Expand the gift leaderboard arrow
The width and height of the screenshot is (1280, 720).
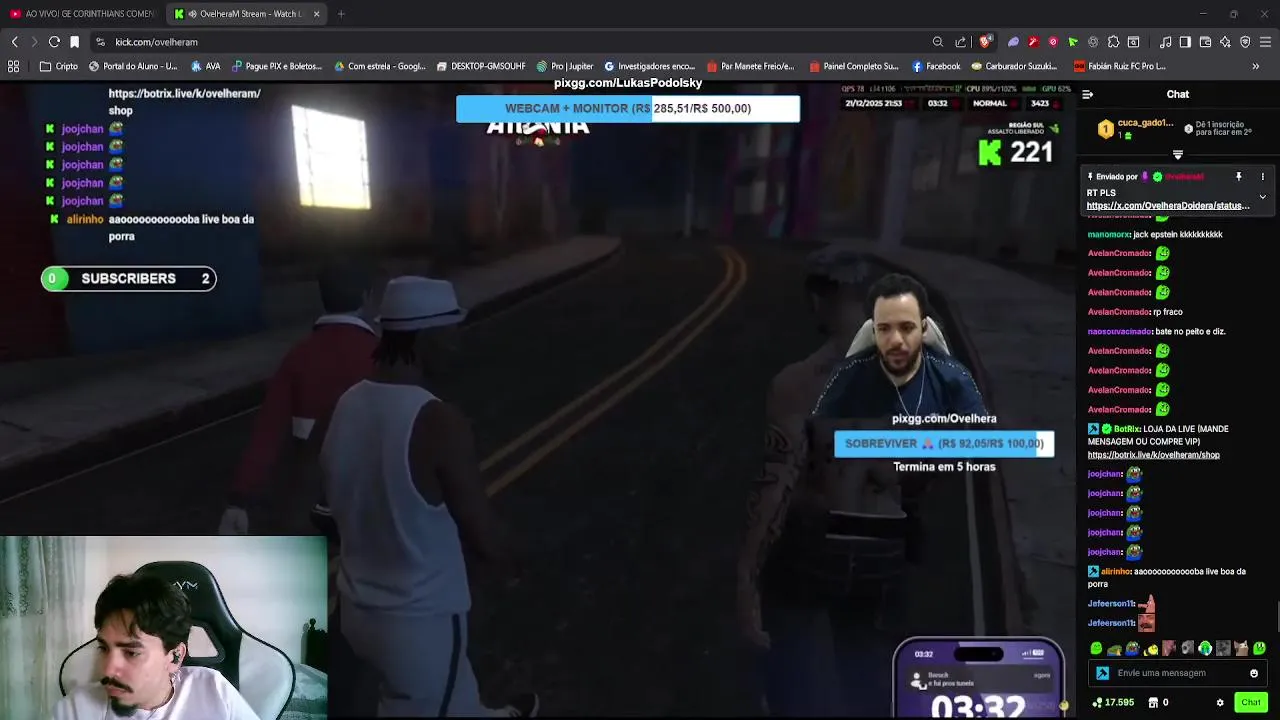(x=1177, y=155)
